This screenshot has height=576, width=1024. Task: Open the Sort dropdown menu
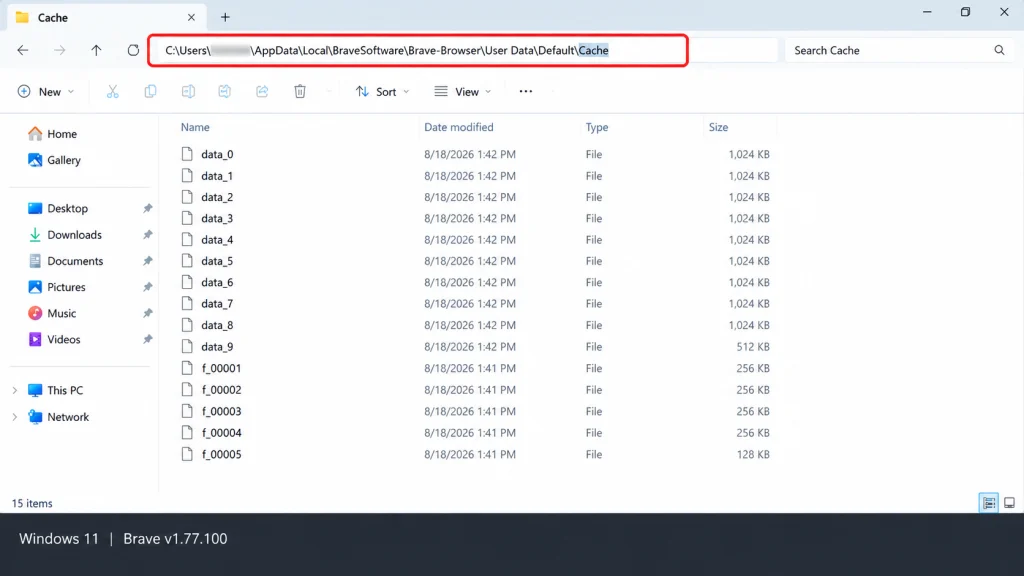[382, 91]
